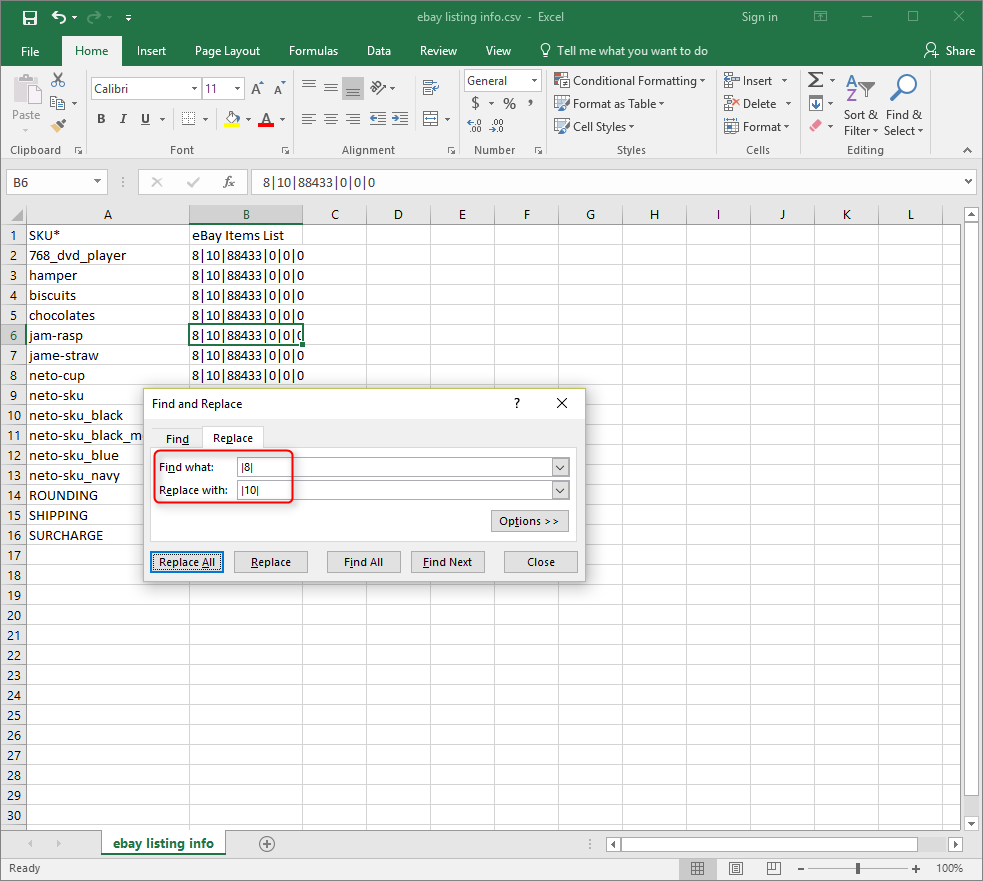This screenshot has height=881, width=983.
Task: Click the Orientation text angle icon
Action: (378, 87)
